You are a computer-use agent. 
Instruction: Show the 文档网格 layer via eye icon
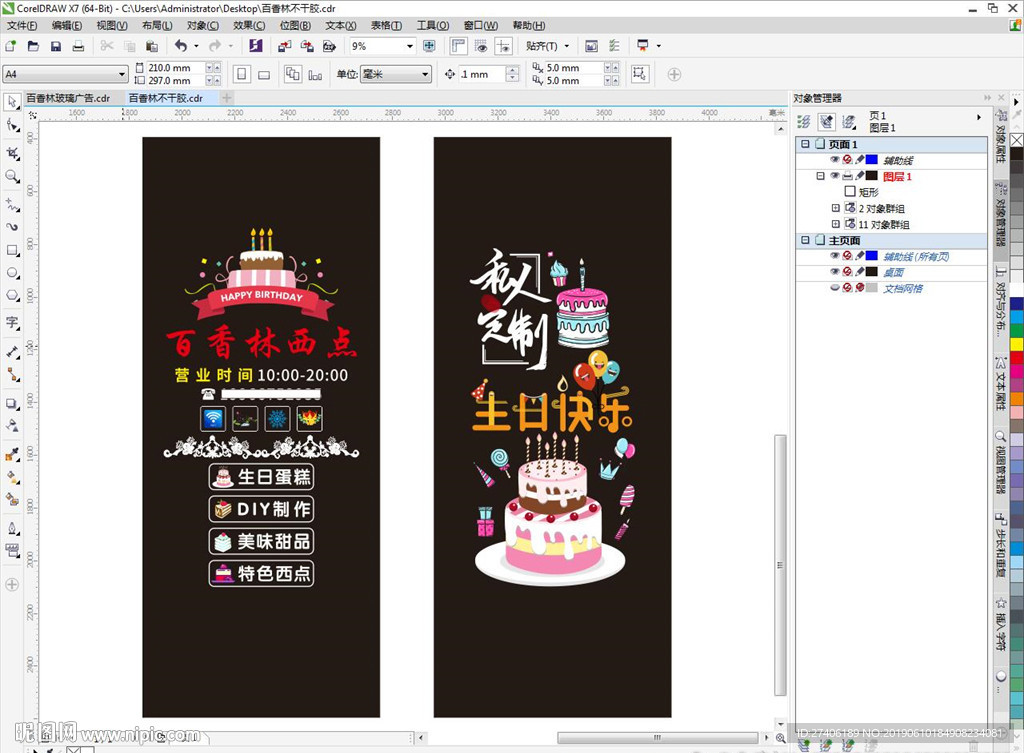tap(835, 287)
